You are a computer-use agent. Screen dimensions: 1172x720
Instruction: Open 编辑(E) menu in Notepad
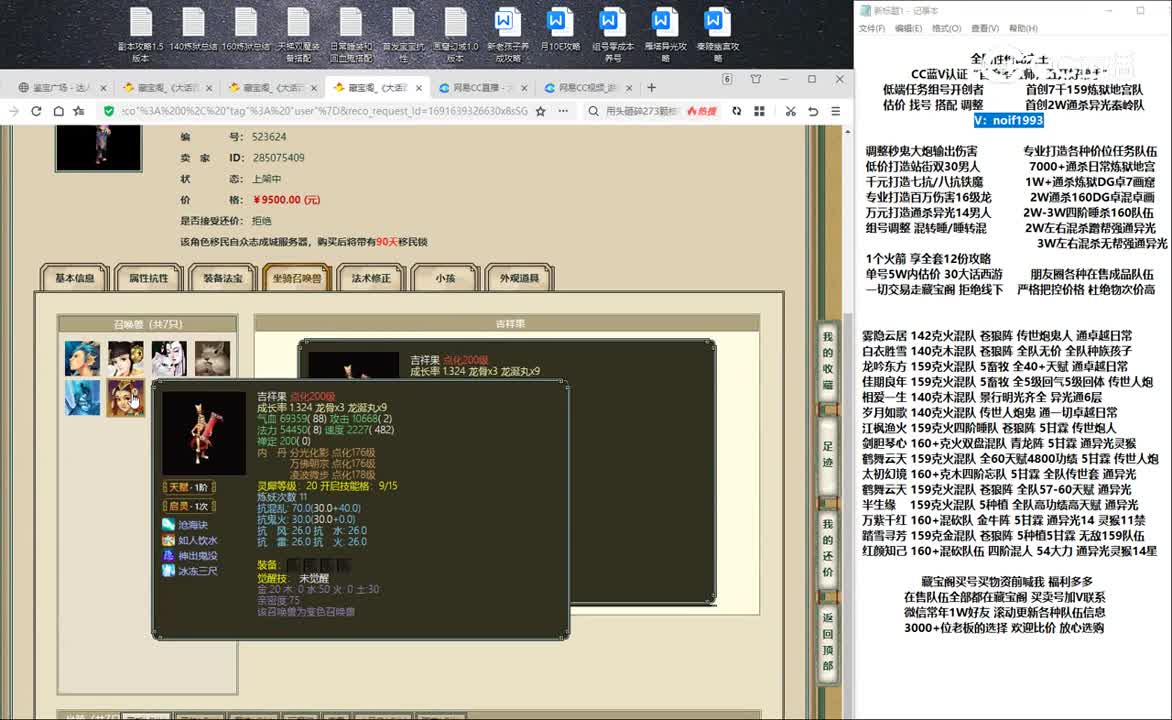[908, 28]
